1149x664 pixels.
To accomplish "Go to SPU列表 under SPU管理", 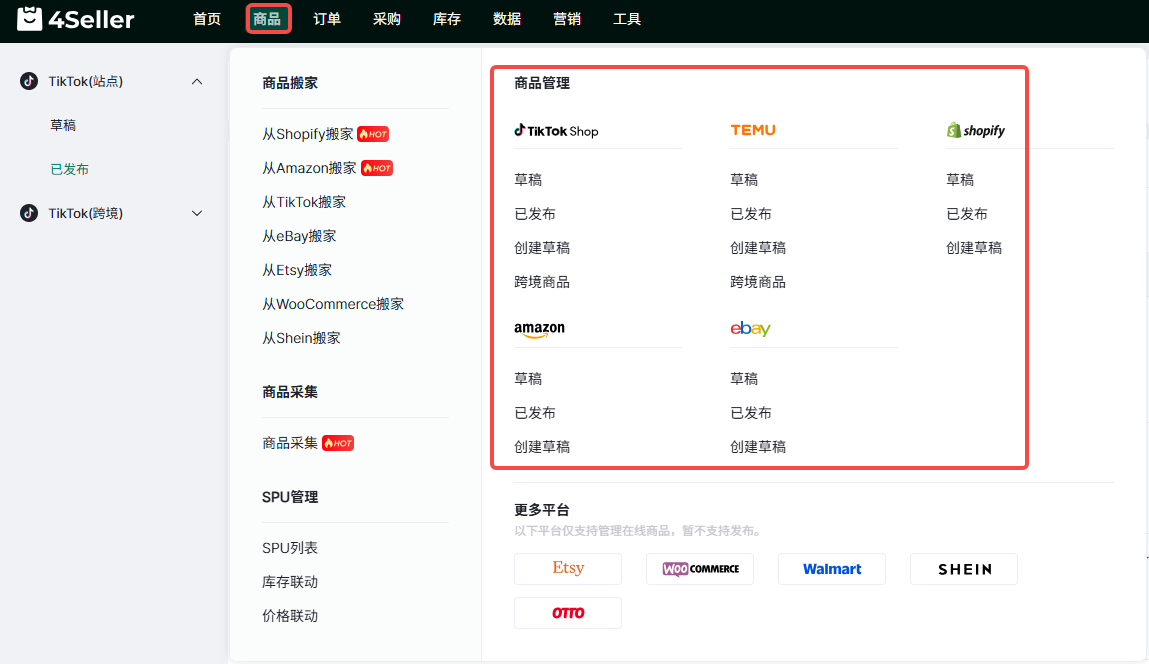I will click(290, 548).
